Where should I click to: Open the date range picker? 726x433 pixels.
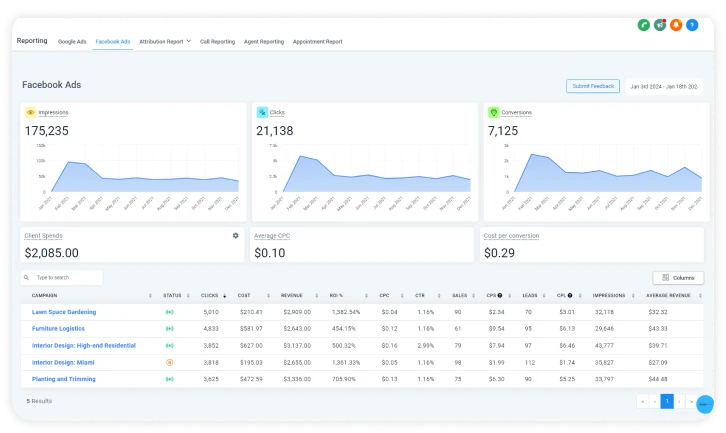click(x=663, y=86)
